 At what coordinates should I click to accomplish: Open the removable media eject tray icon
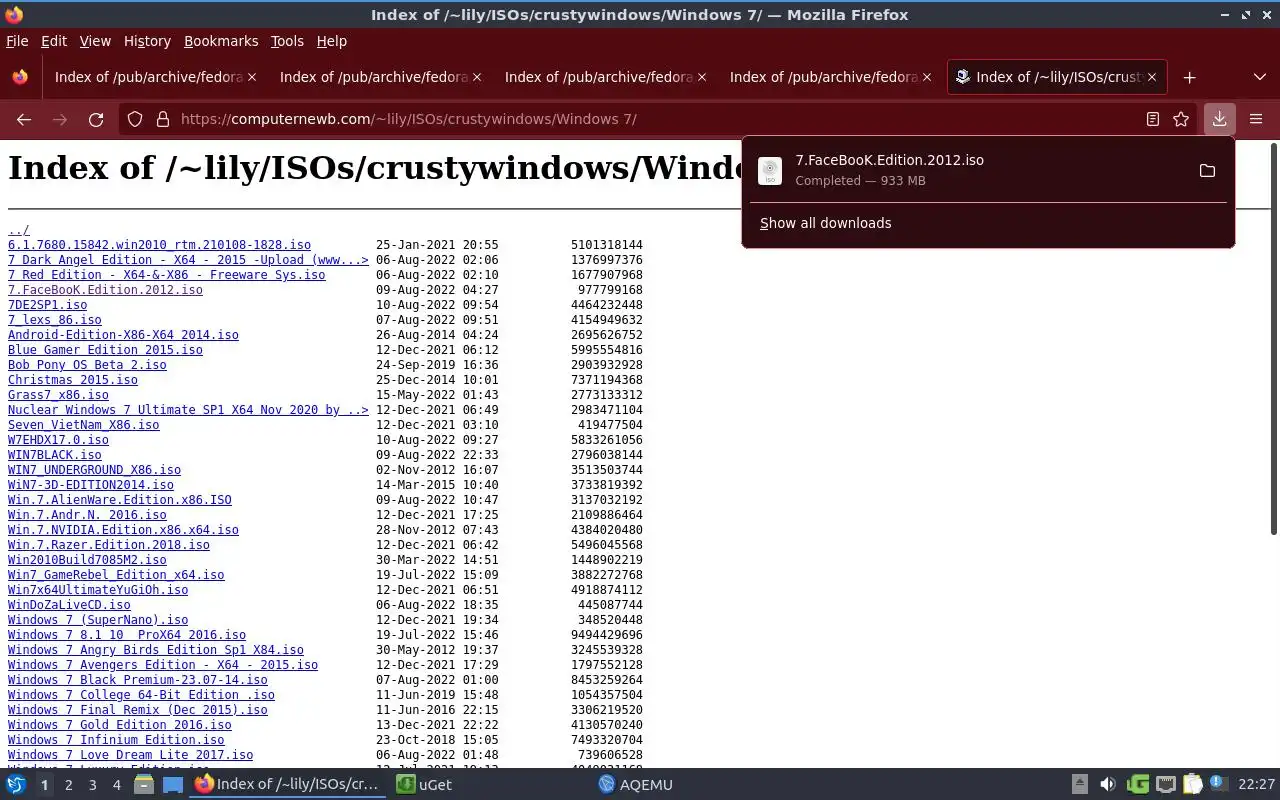tap(1079, 785)
